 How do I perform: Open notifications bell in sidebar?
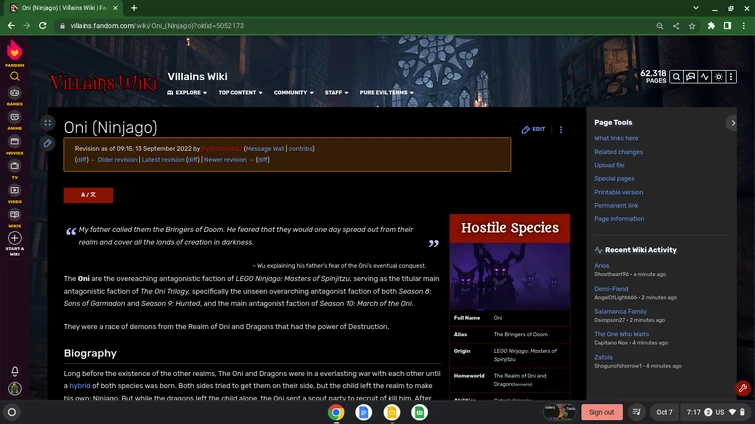(x=15, y=371)
